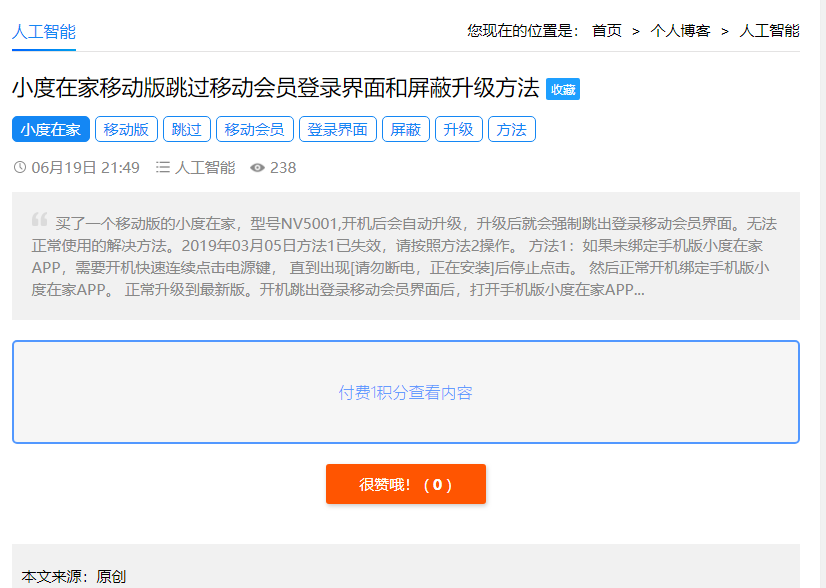Click the 您现在的位置是 label
The image size is (826, 588).
[x=523, y=31]
